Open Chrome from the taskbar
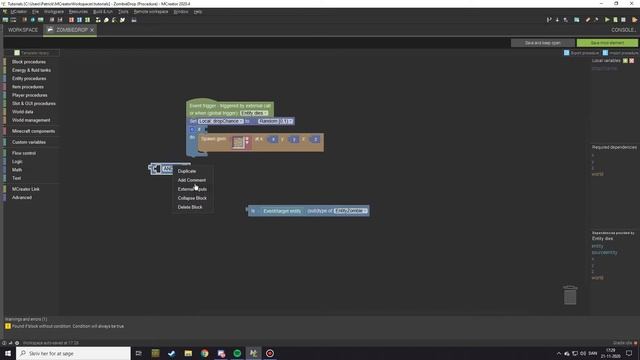The height and width of the screenshot is (360, 640). pyautogui.click(x=204, y=353)
